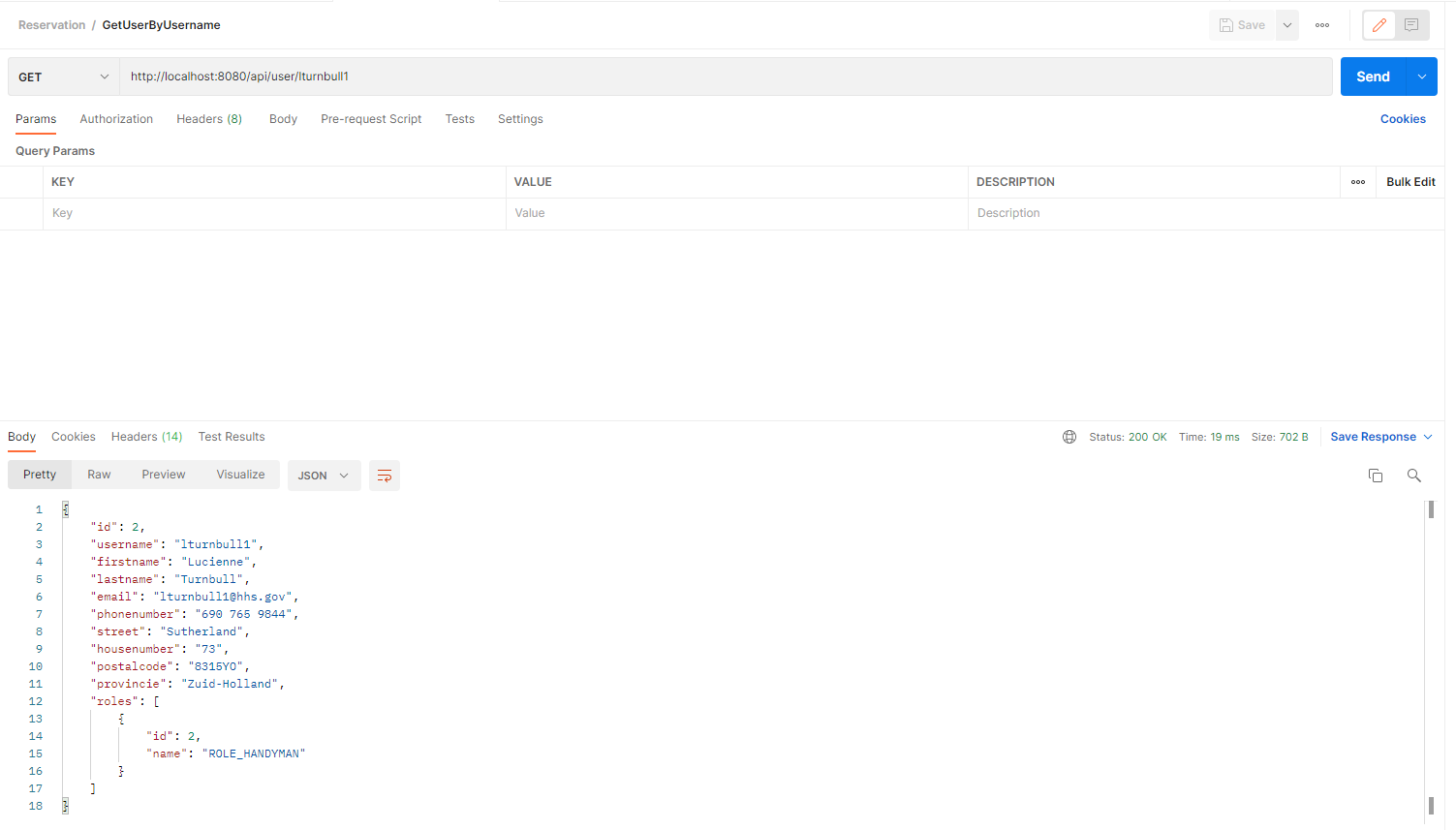
Task: Open the Settings tab
Action: 520,119
